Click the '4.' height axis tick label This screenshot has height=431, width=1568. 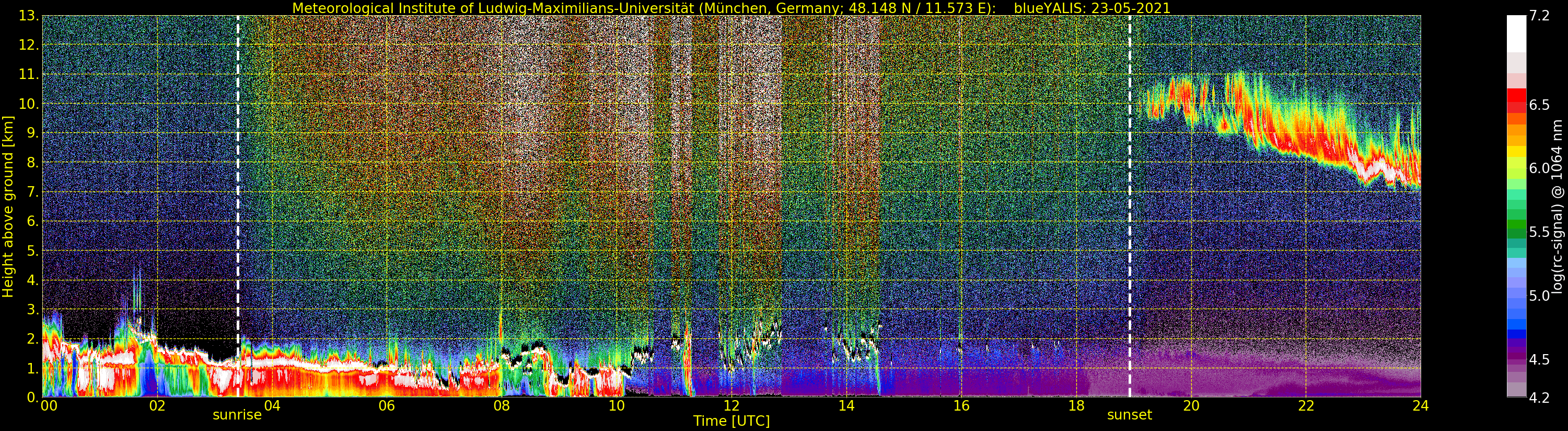click(33, 280)
